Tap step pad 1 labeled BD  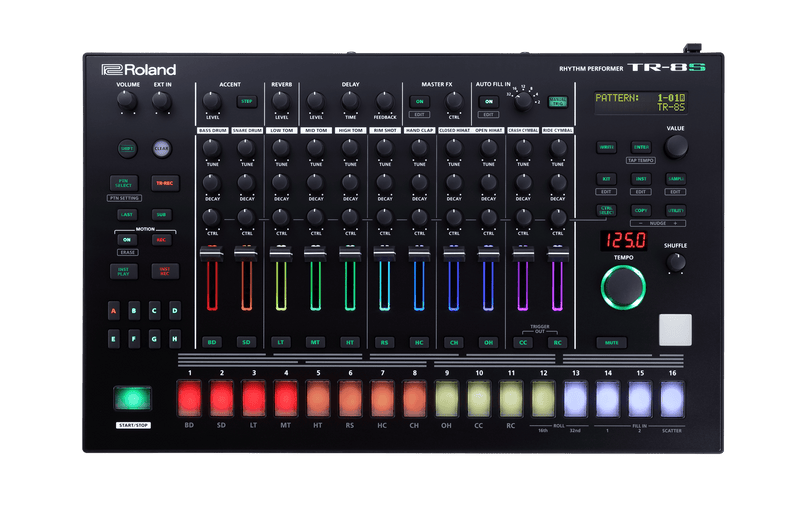click(189, 398)
